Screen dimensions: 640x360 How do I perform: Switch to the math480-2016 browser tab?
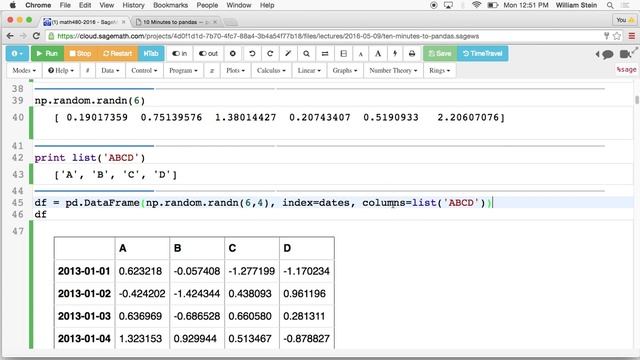tap(84, 22)
